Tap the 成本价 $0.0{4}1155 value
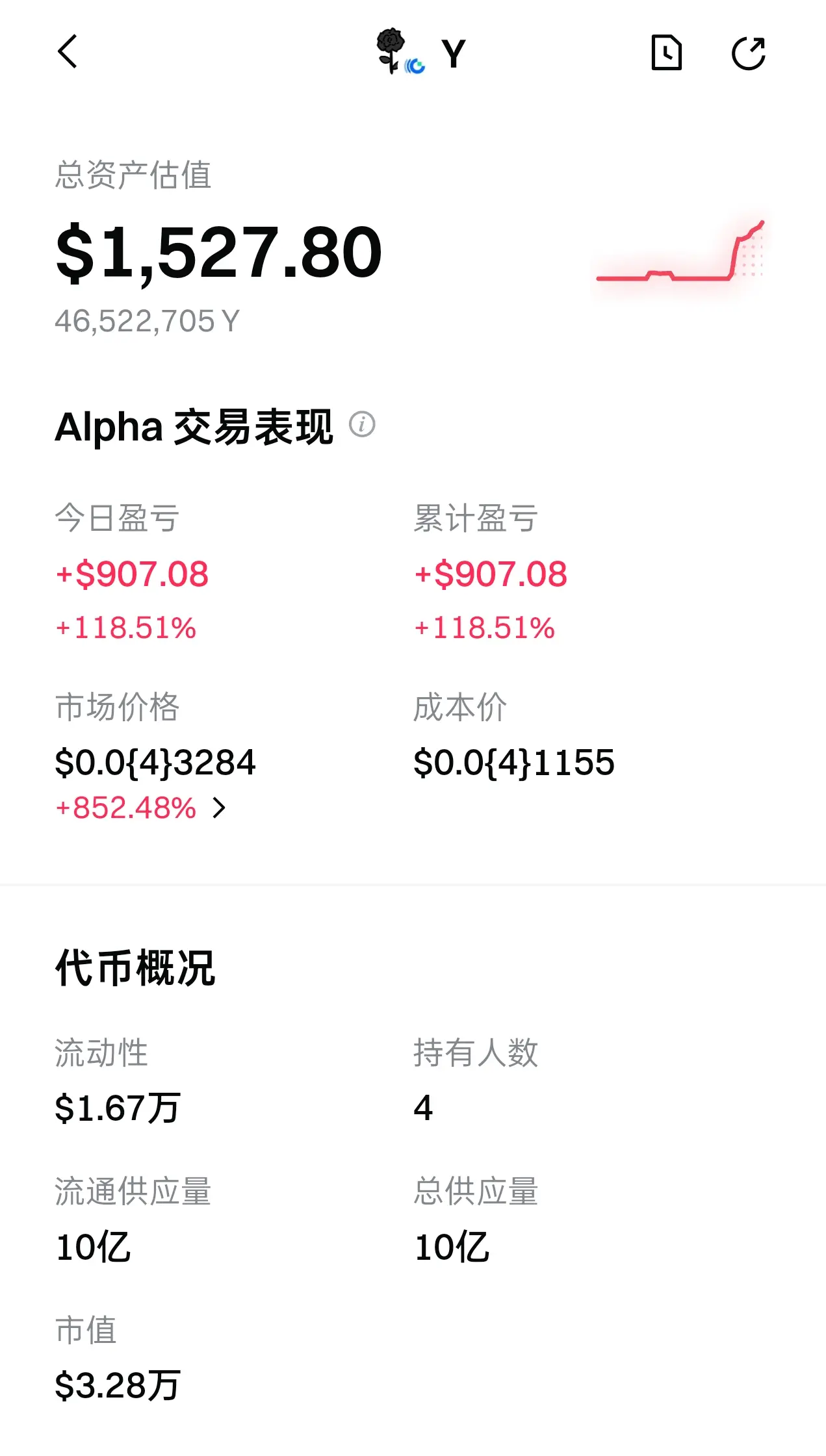The height and width of the screenshot is (1456, 826). pyautogui.click(x=514, y=762)
